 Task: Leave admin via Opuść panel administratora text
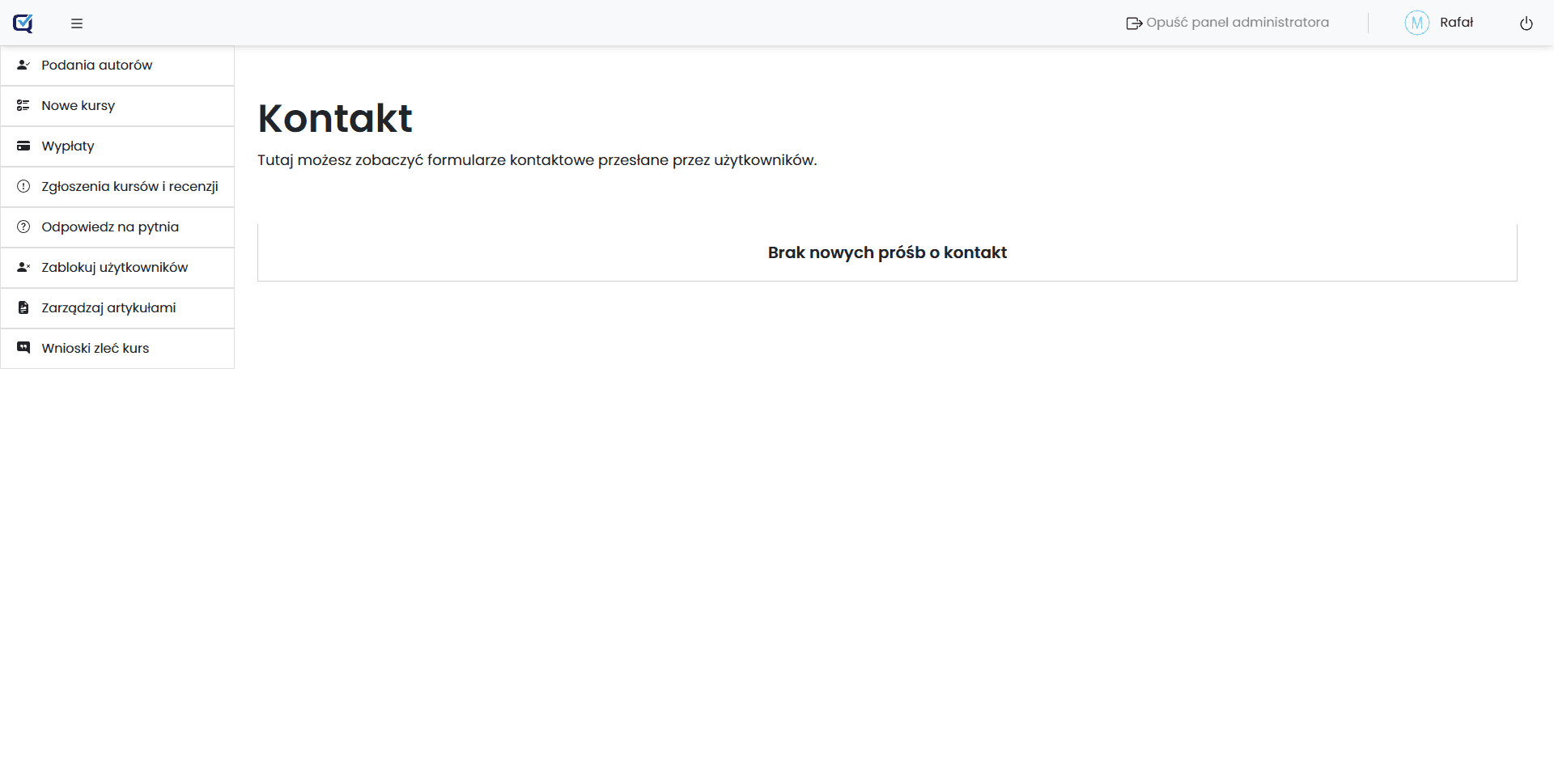(1237, 23)
